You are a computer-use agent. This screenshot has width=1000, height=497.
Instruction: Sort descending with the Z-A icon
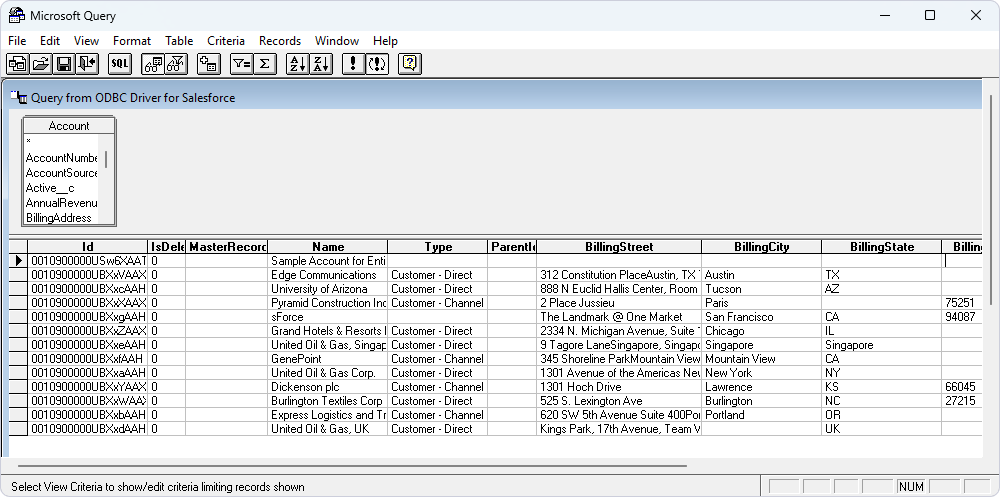(321, 64)
